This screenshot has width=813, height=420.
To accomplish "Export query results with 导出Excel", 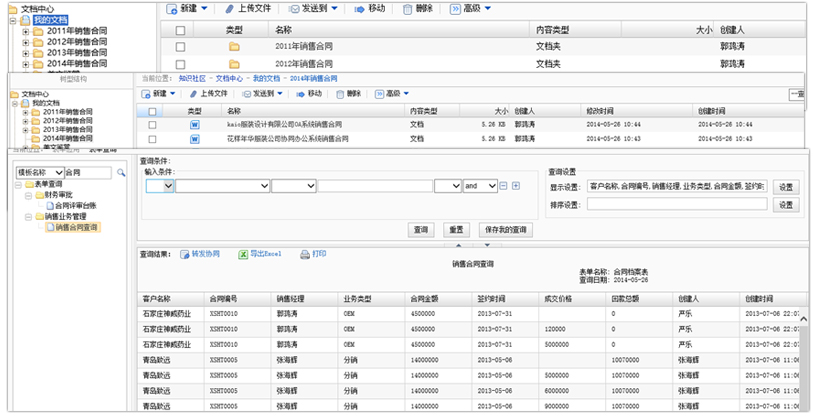I will click(265, 254).
